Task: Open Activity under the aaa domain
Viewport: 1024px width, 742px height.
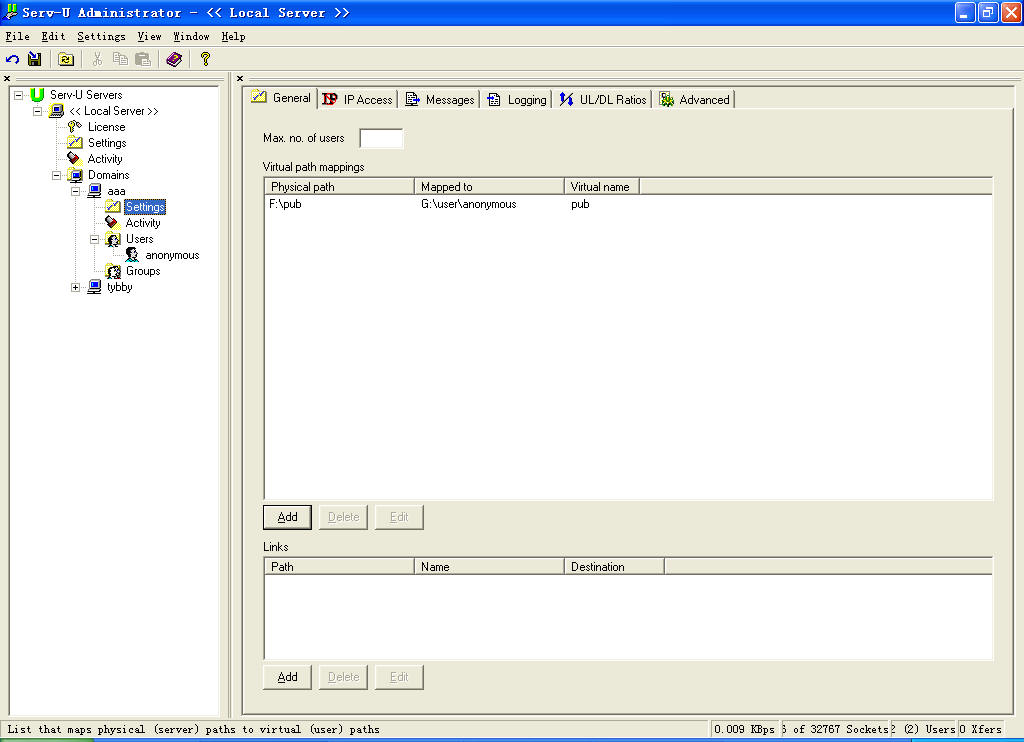Action: tap(142, 223)
